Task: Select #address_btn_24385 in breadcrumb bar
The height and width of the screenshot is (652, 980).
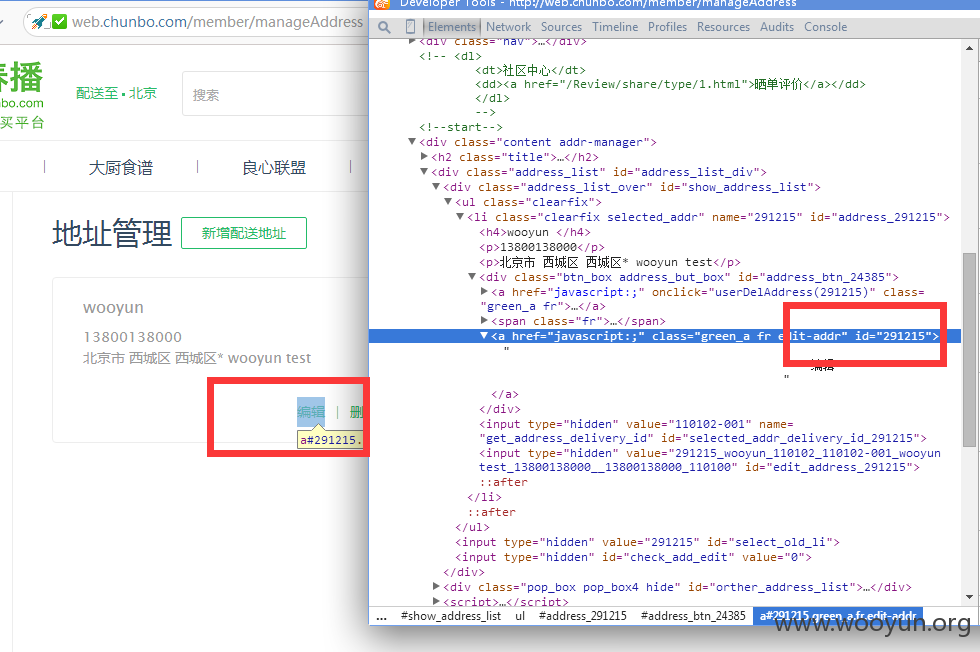Action: click(x=693, y=616)
